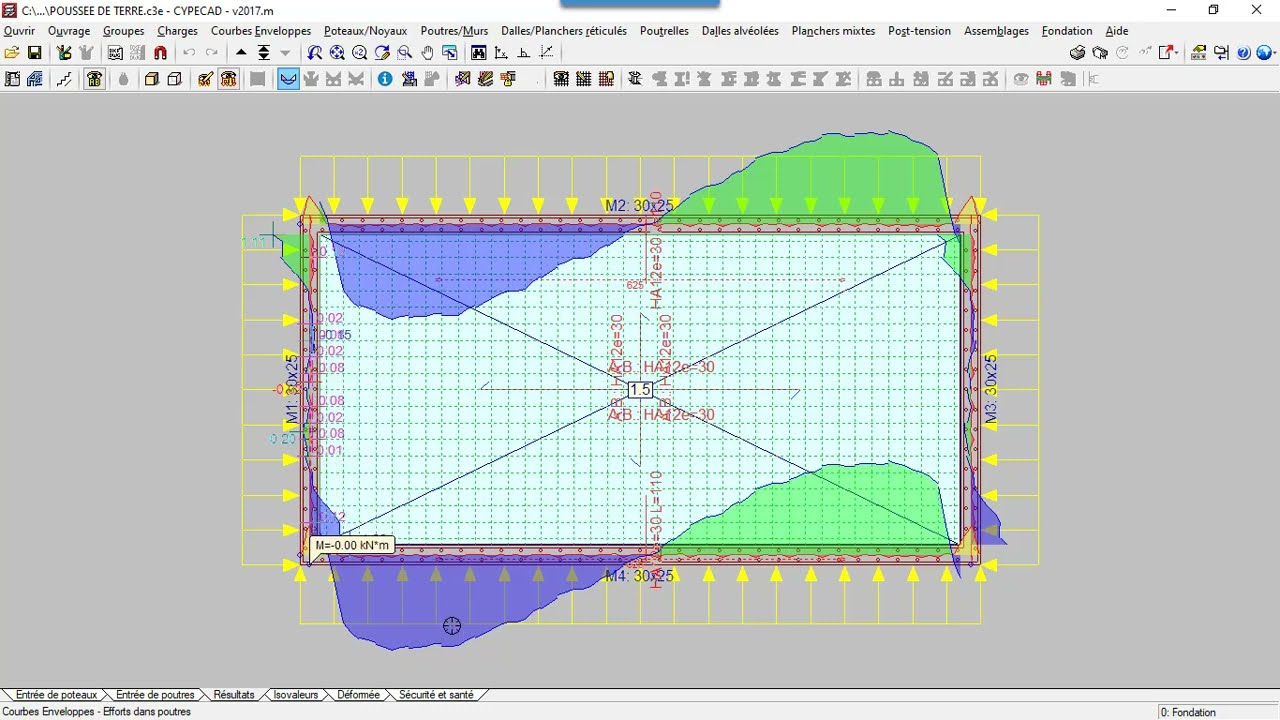The image size is (1280, 720).
Task: Click the redraw view icon
Action: pos(382,53)
